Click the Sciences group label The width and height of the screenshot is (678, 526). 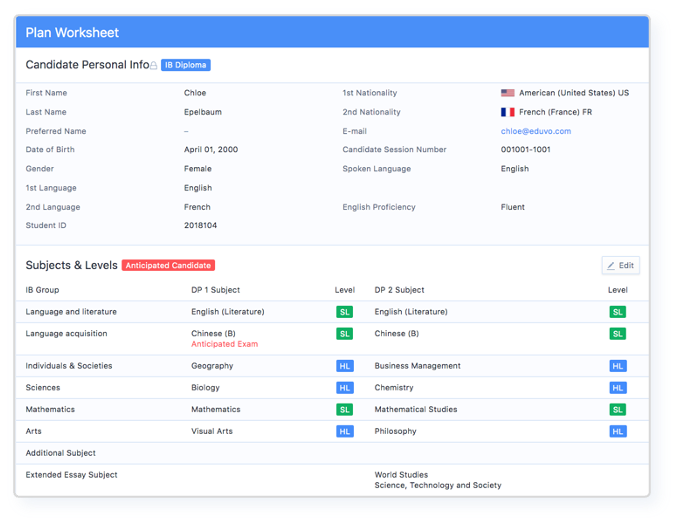click(x=43, y=388)
